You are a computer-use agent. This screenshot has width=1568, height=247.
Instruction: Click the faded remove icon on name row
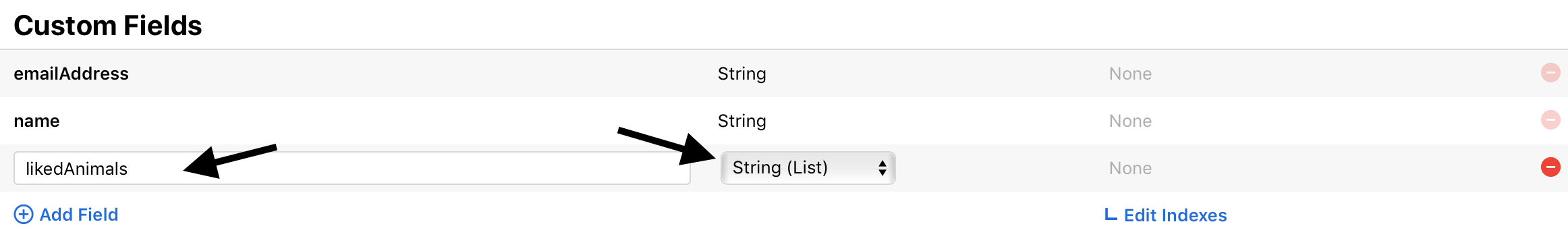1550,119
